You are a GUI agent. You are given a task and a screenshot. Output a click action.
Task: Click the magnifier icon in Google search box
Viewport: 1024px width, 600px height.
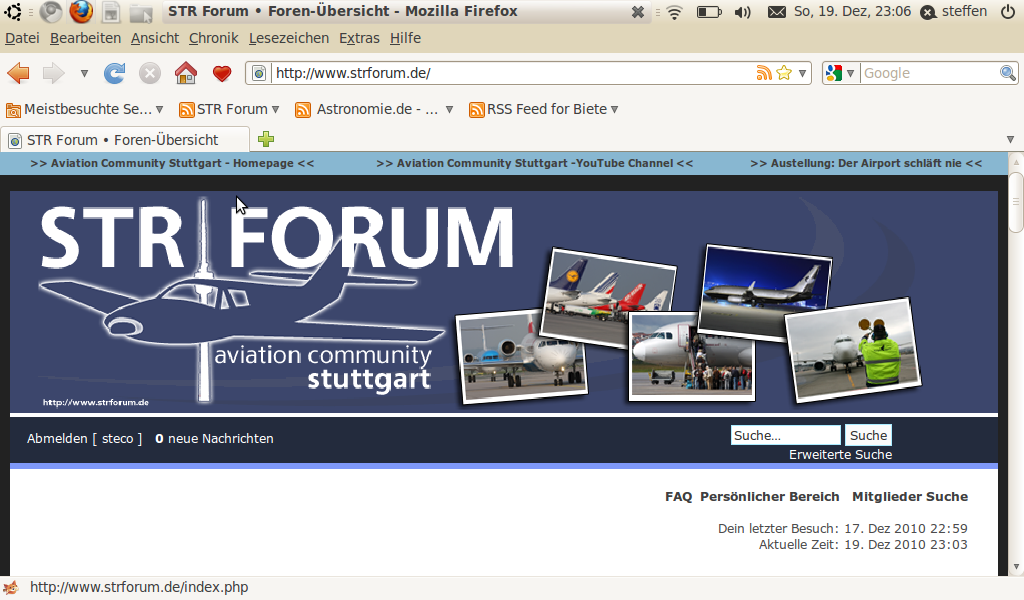pyautogui.click(x=1008, y=73)
